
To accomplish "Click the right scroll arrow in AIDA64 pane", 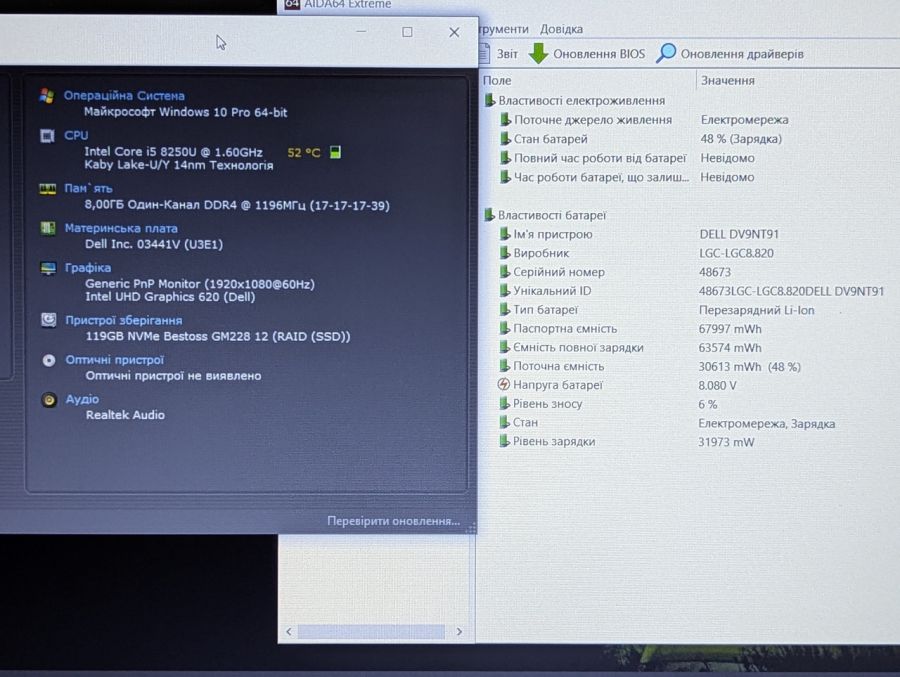I will click(x=459, y=632).
